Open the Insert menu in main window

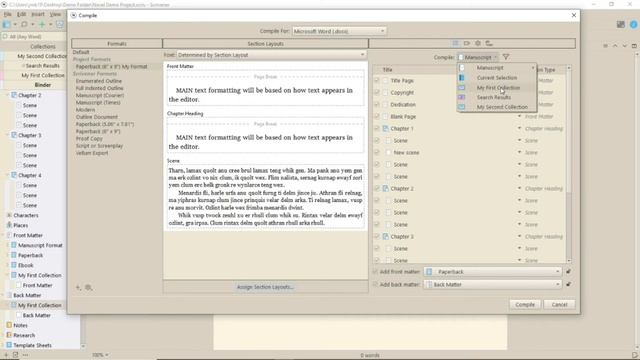click(38, 14)
